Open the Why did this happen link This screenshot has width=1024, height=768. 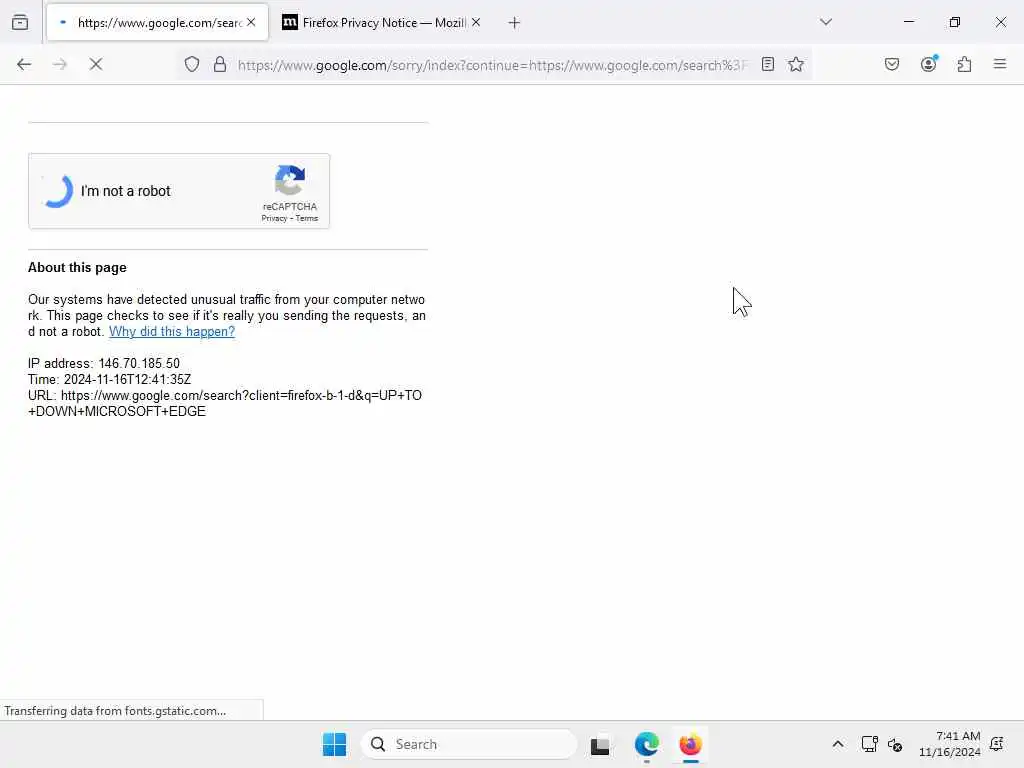tap(172, 332)
